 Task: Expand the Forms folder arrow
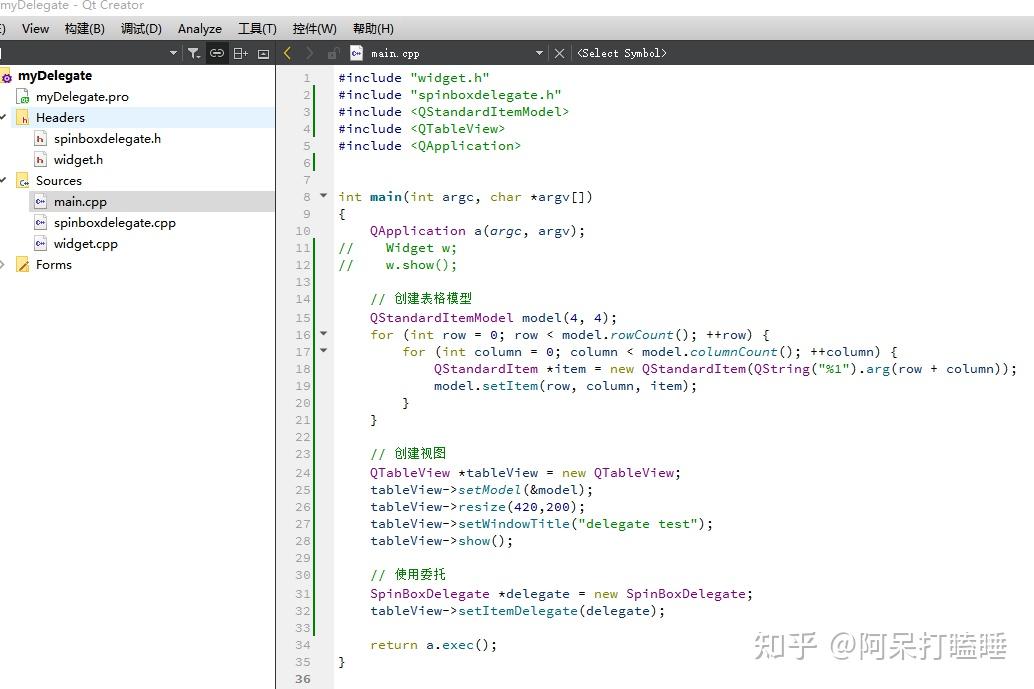click(x=3, y=265)
